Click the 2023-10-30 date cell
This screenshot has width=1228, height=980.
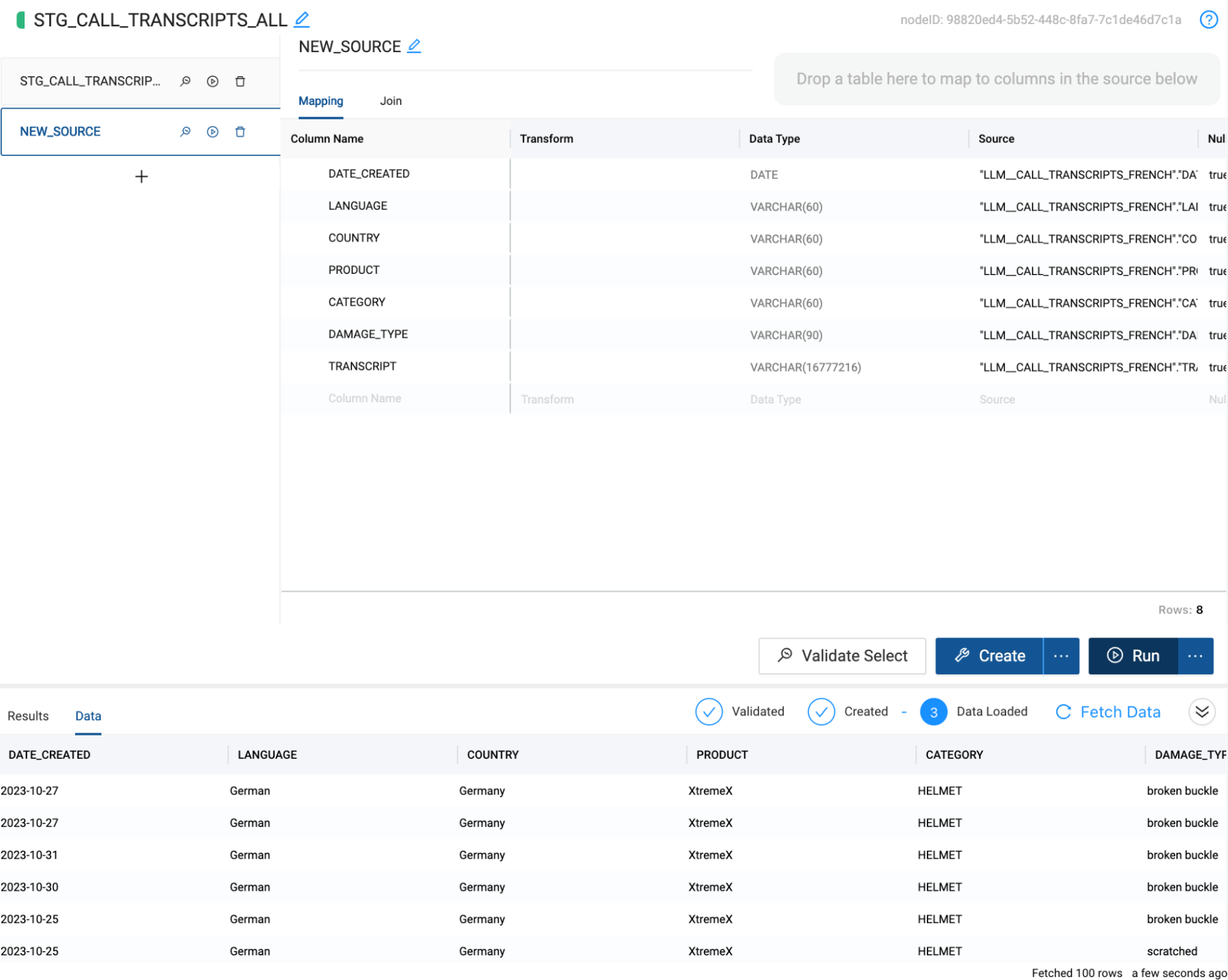[29, 887]
